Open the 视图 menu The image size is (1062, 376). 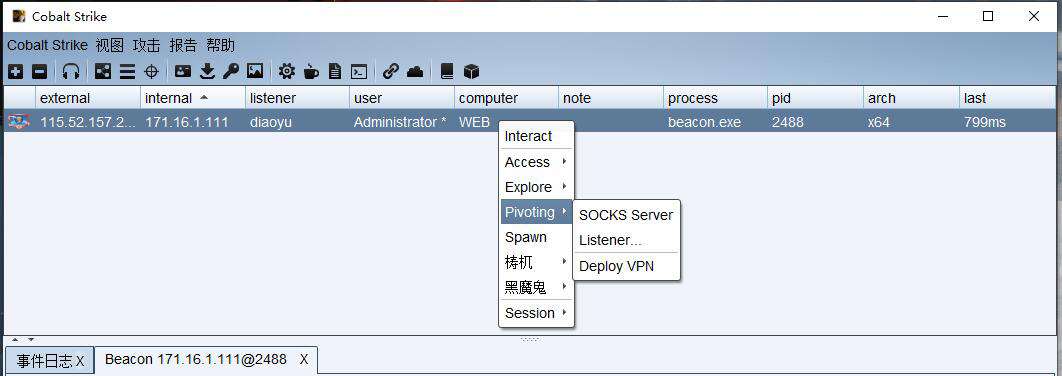[x=110, y=45]
